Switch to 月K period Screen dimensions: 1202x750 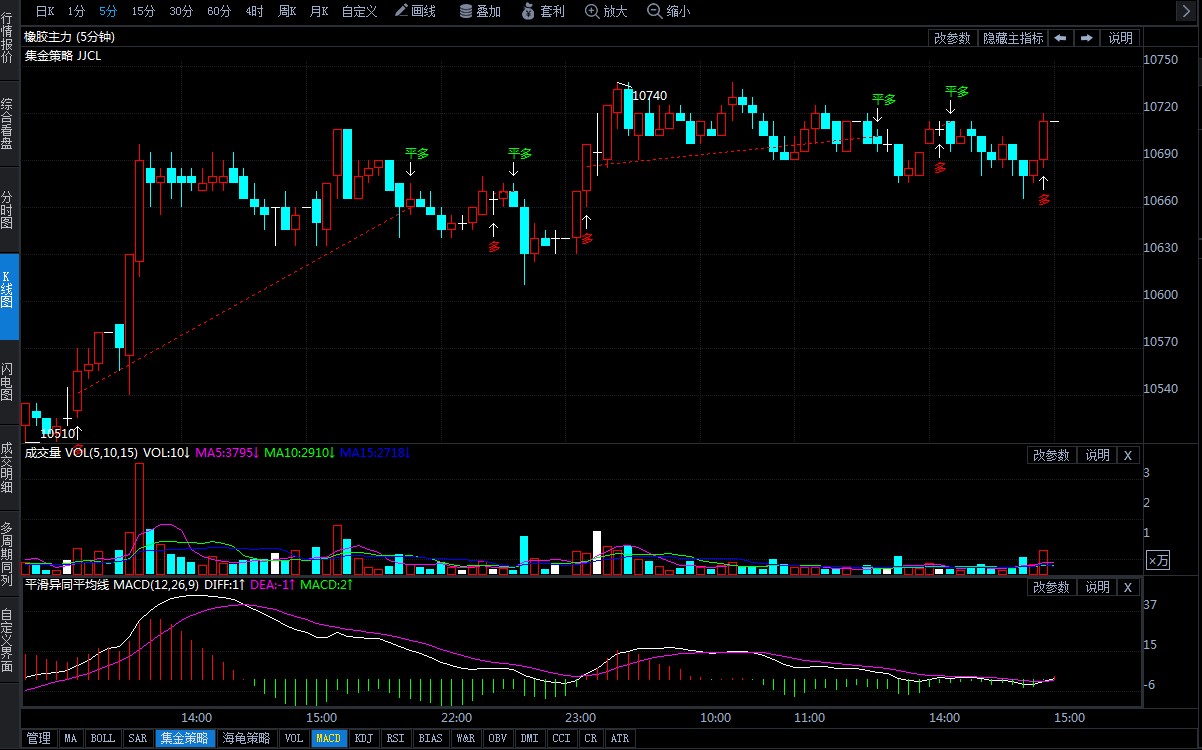[319, 11]
